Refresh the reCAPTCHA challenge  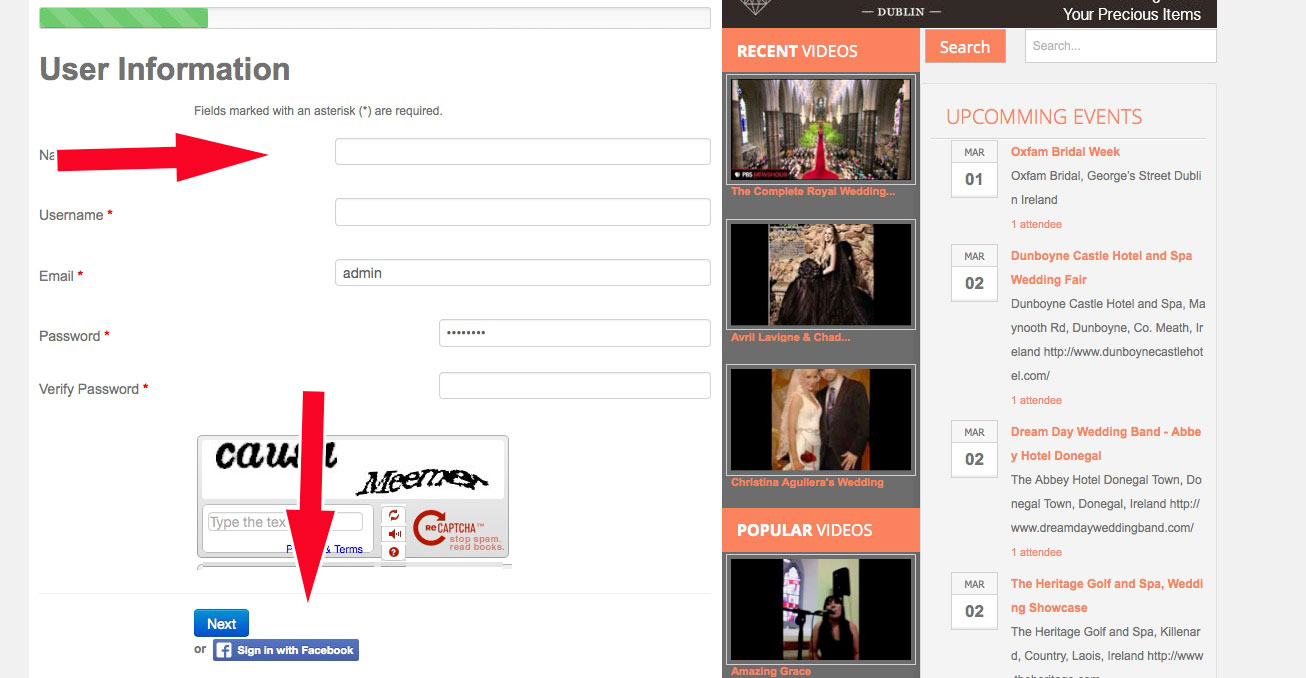394,515
